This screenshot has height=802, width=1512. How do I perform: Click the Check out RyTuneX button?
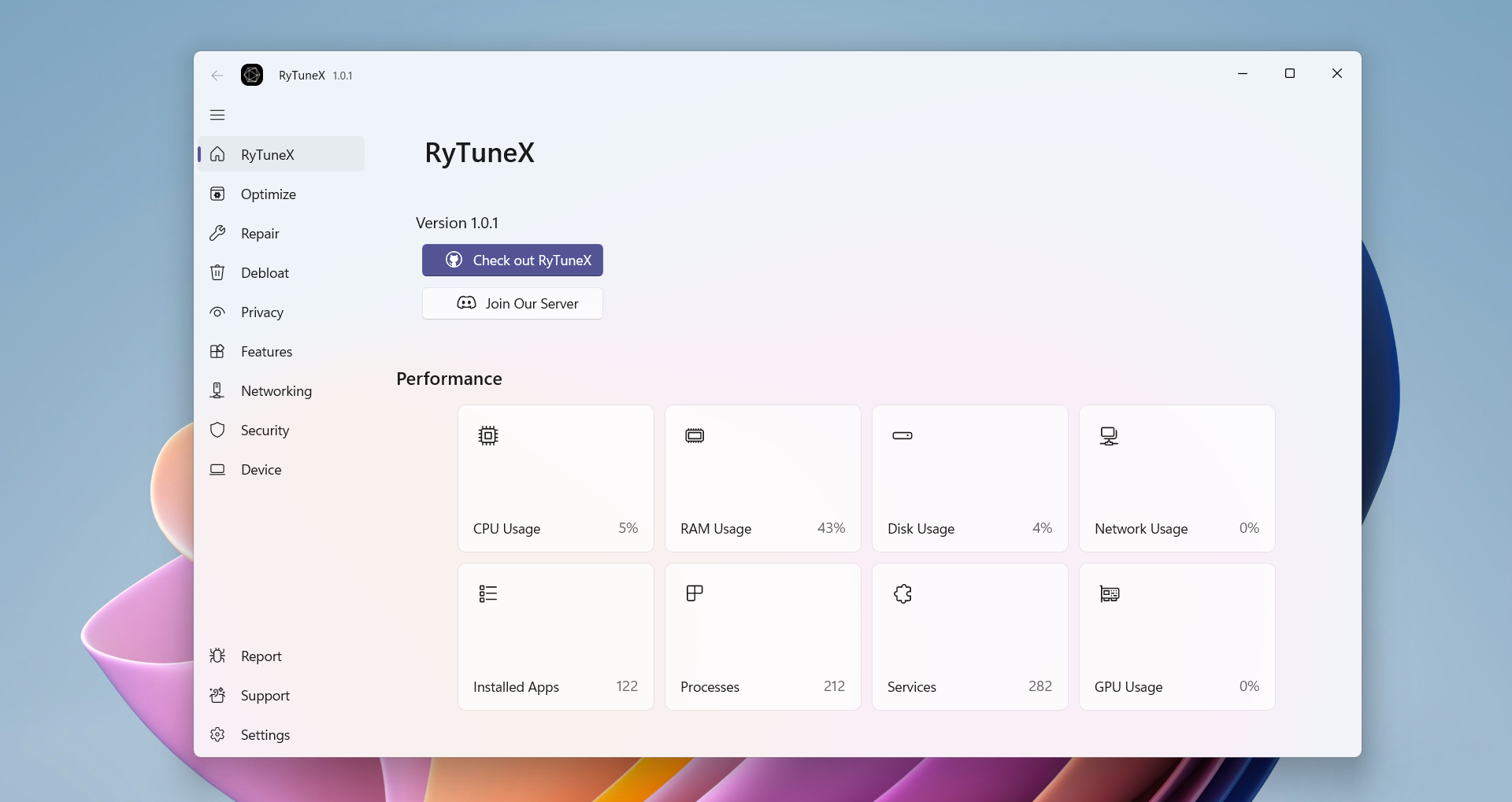(x=513, y=261)
